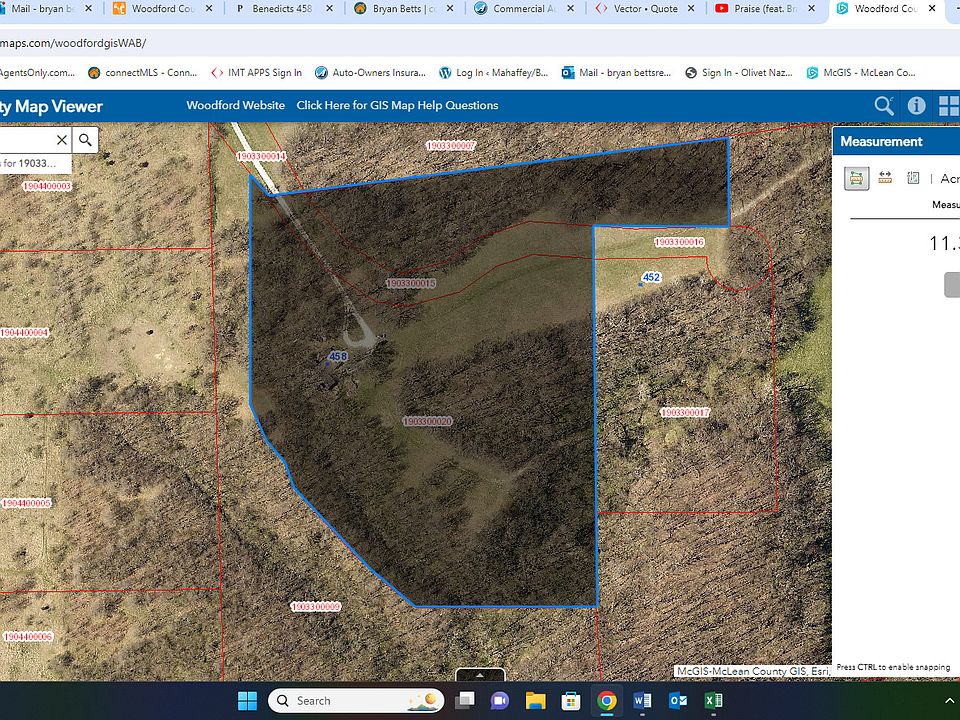The height and width of the screenshot is (720, 960).
Task: Open the Acres unit dropdown
Action: tap(949, 178)
